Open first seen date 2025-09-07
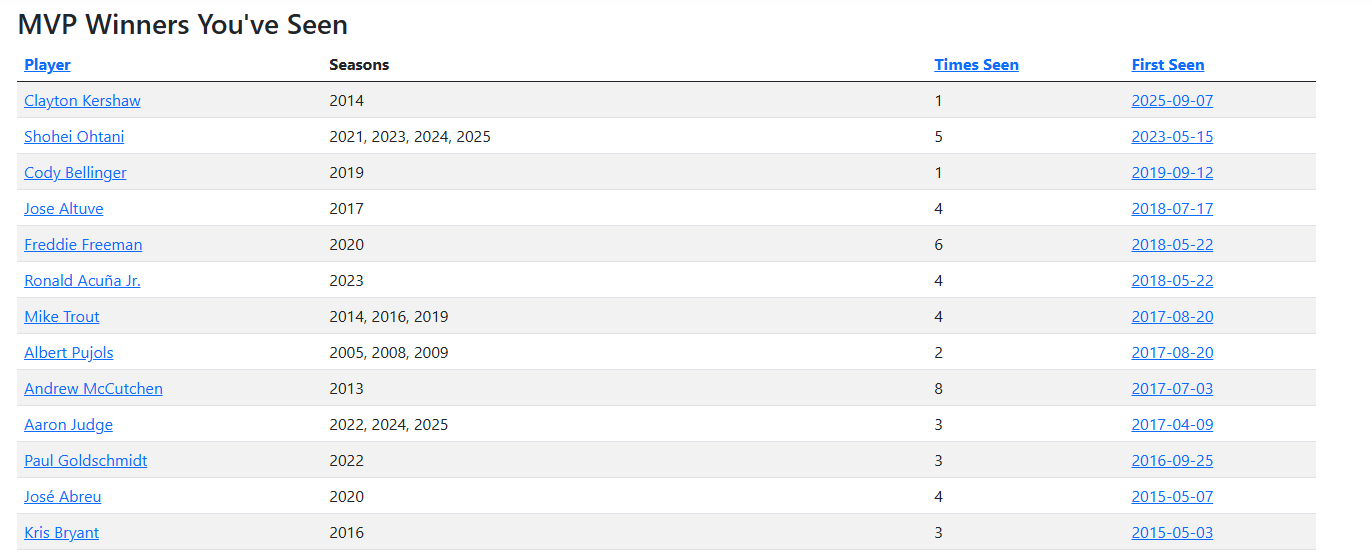The height and width of the screenshot is (556, 1372). [1172, 101]
